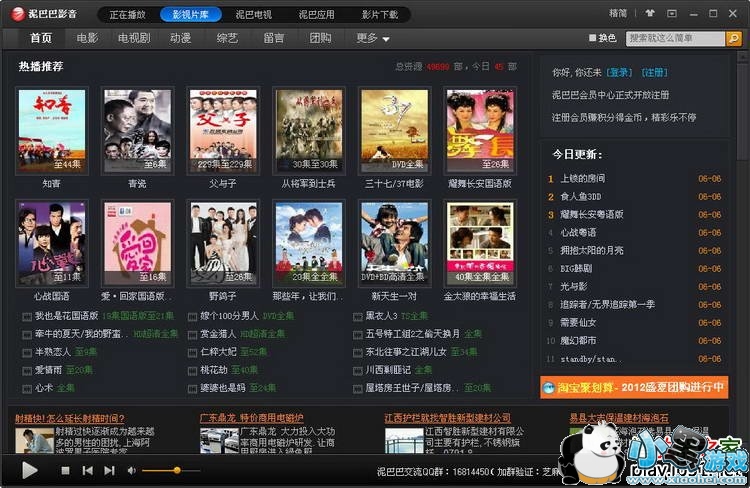Open the 广东鼎龙 特价商用电磁炉 ad link
The image size is (750, 488).
point(252,418)
